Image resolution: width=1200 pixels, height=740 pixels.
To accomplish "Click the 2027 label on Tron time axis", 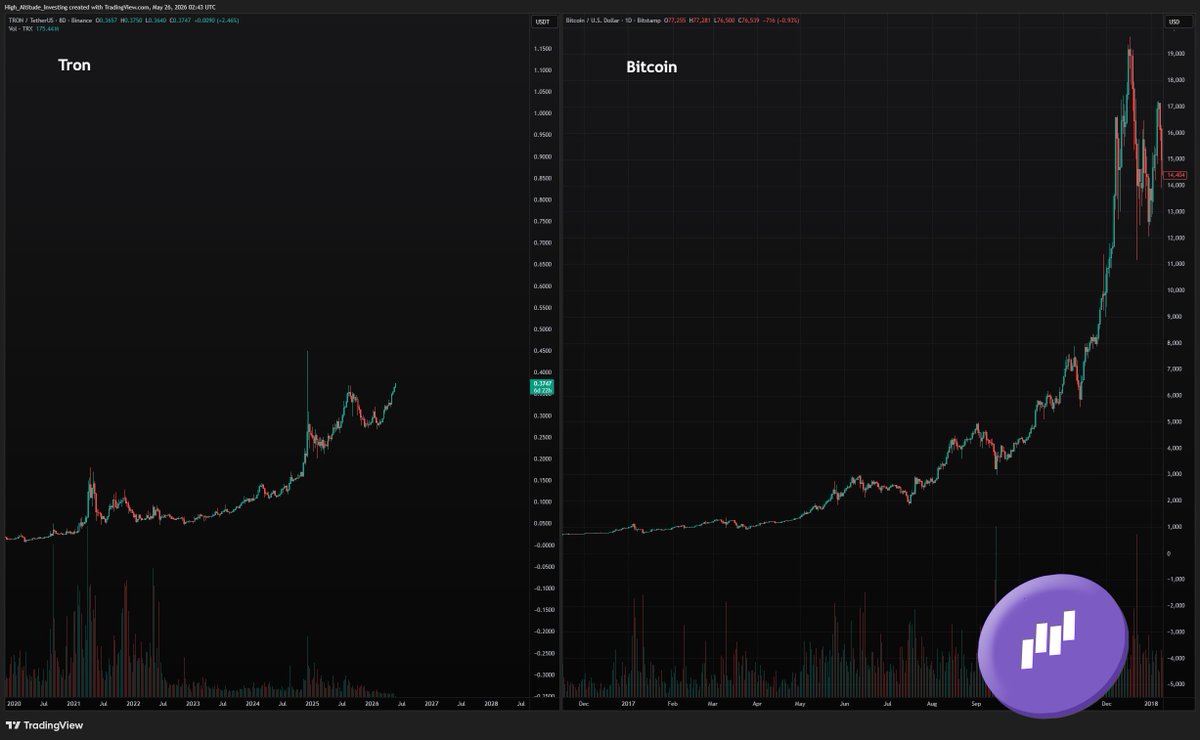I will tap(431, 704).
